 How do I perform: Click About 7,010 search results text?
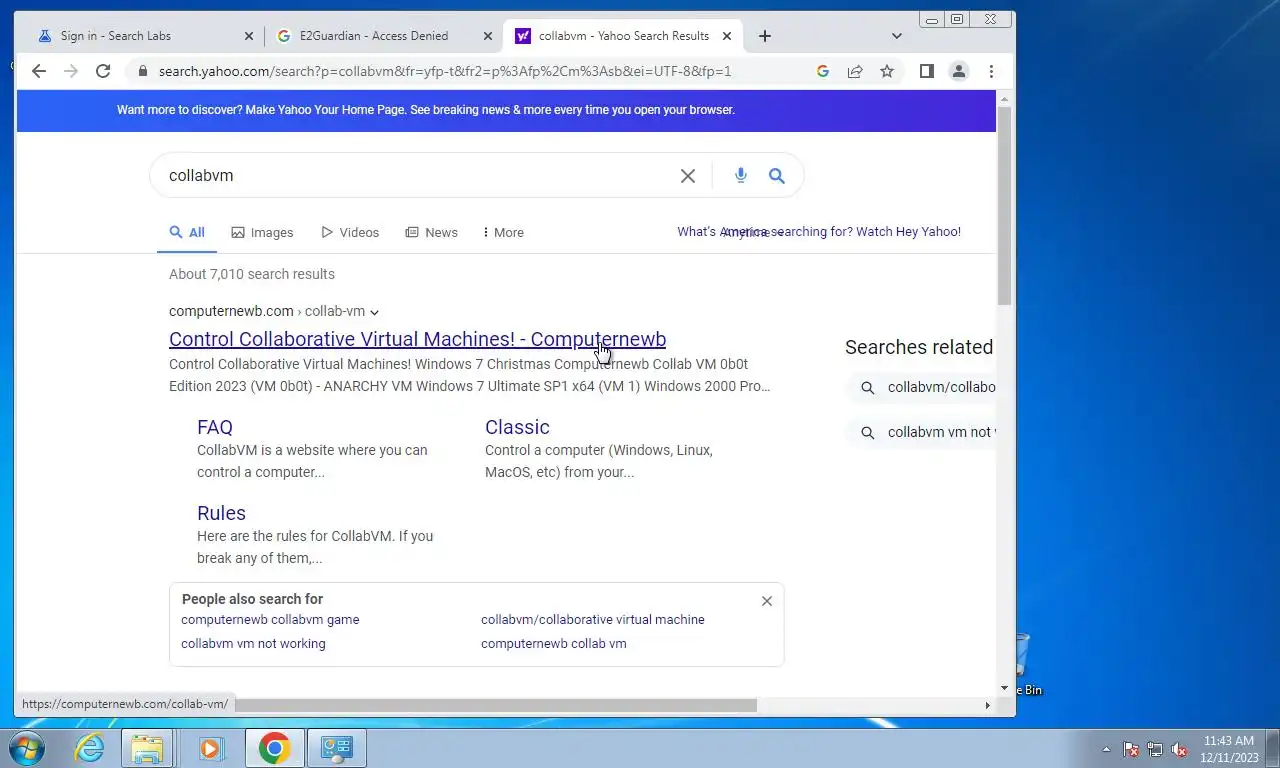coord(252,274)
